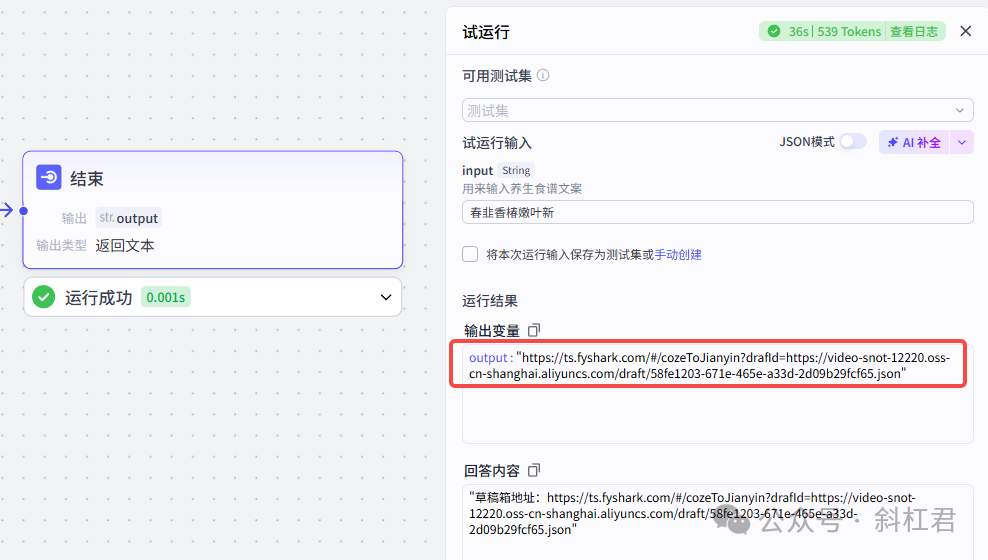
Task: Click the 结束 node icon
Action: (49, 178)
